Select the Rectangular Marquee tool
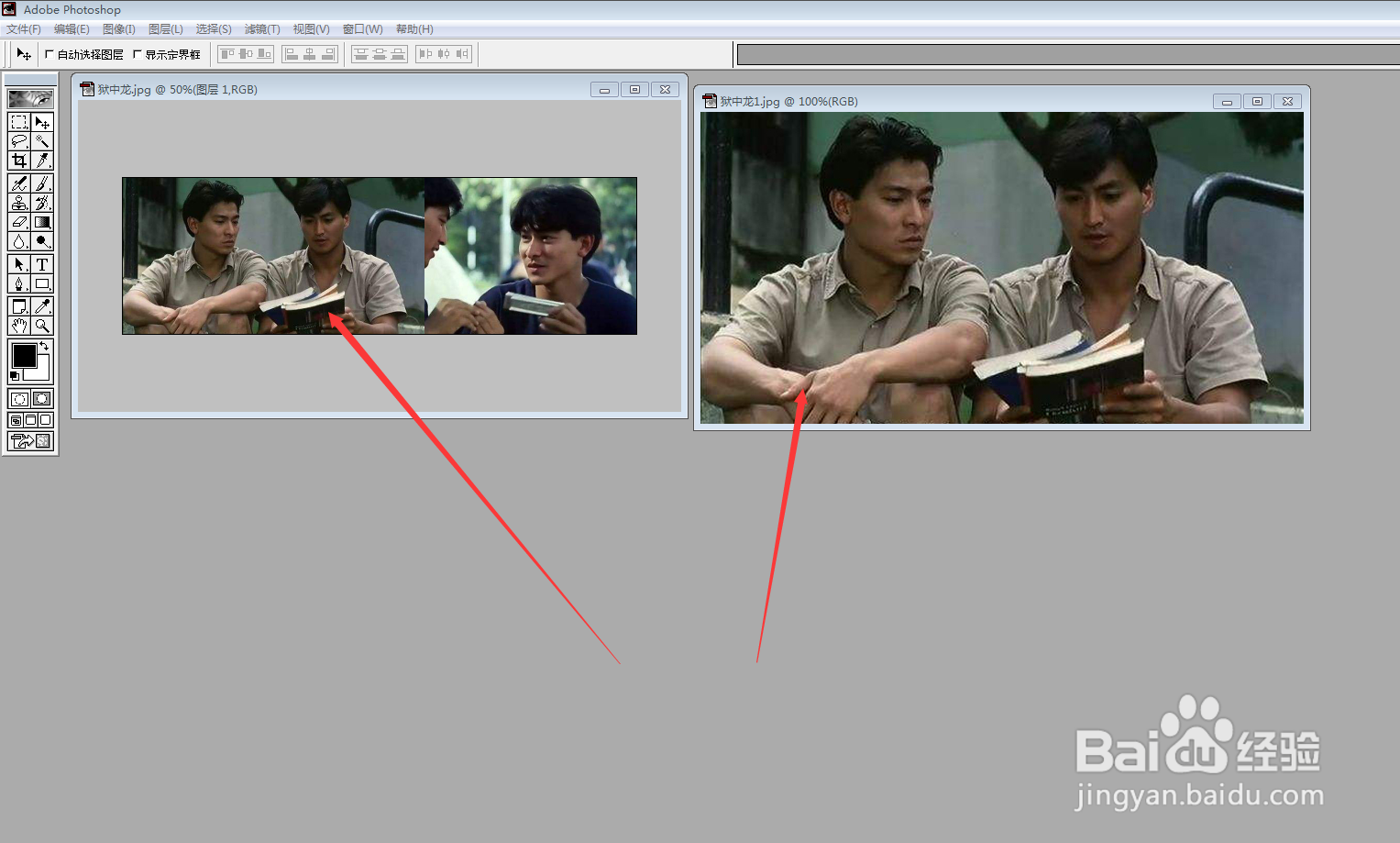 tap(18, 122)
